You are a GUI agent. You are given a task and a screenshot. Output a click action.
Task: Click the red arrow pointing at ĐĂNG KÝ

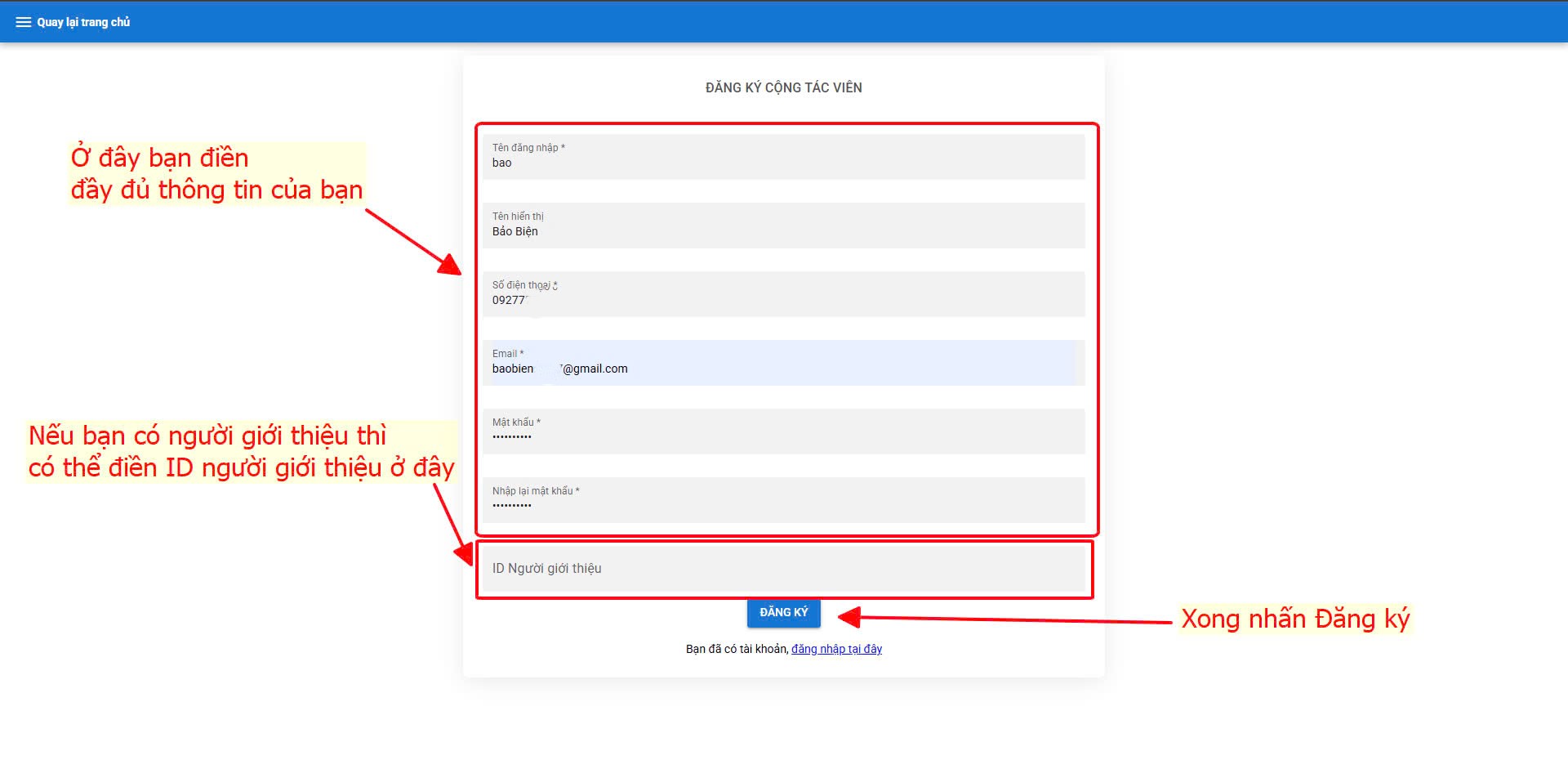(1004, 619)
